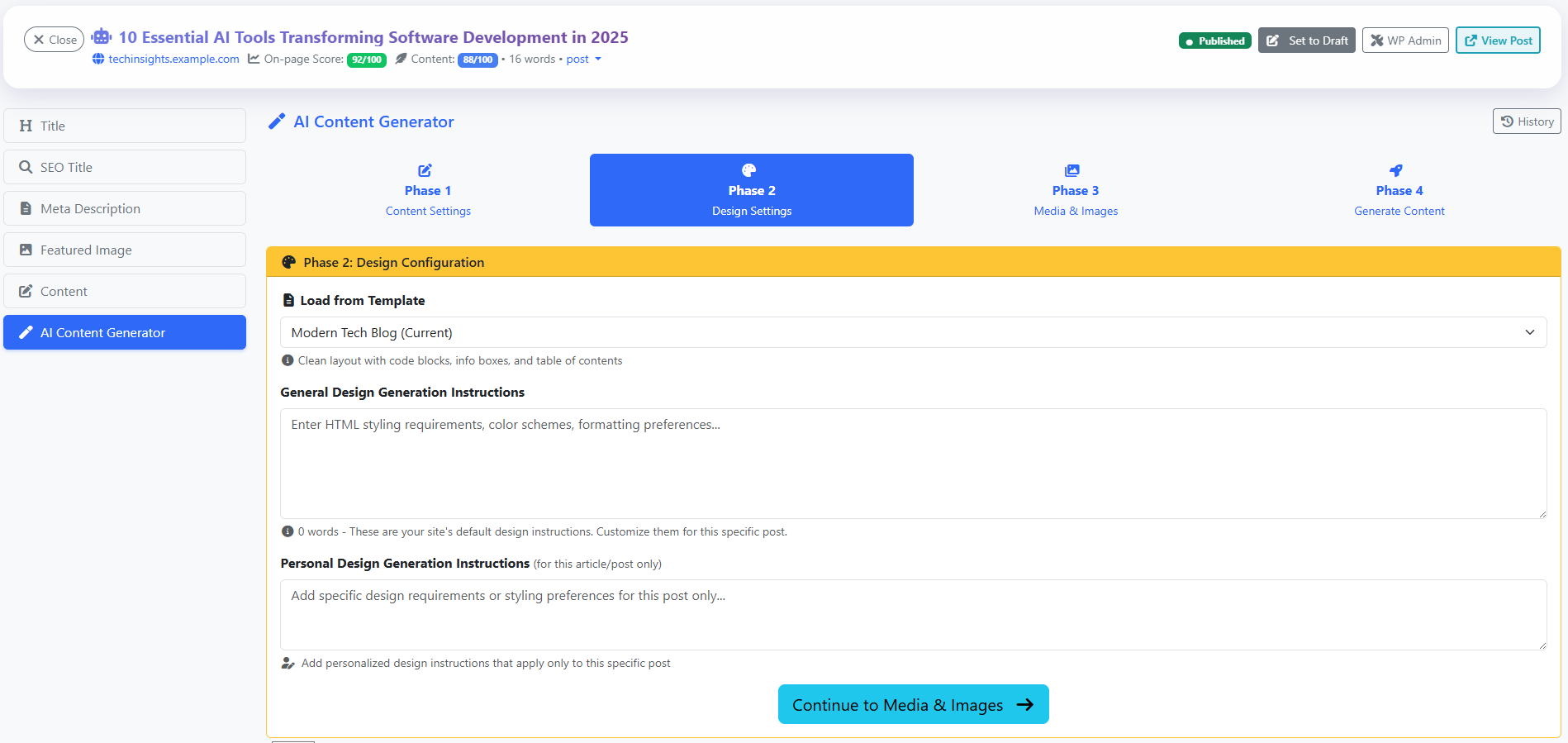
Task: Click the info icon beside template description
Action: [x=287, y=360]
